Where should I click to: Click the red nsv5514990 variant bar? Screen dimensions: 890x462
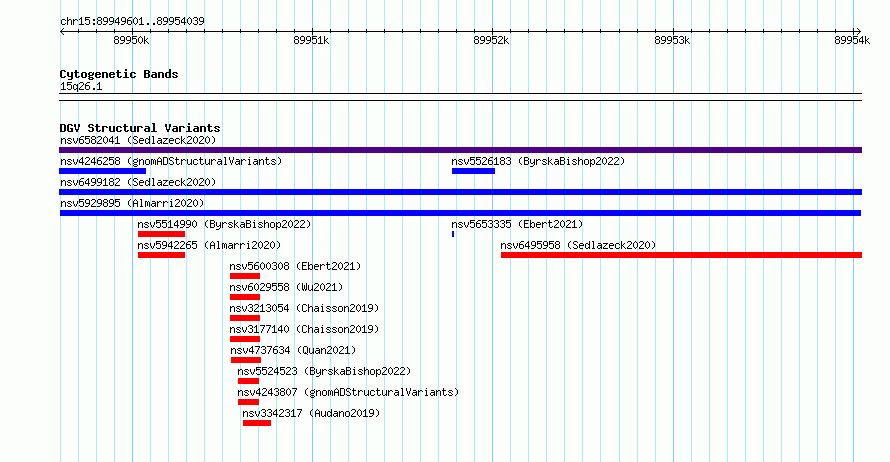161,234
